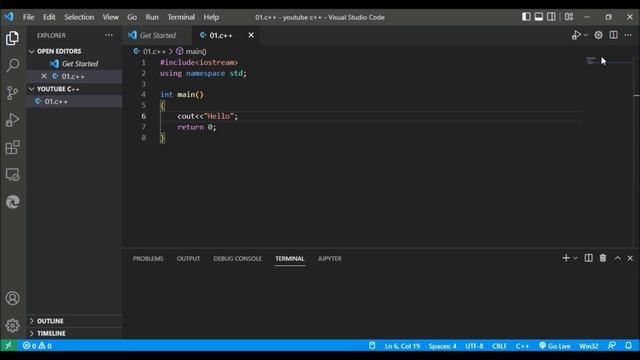Open the View menu
This screenshot has height=360, width=640.
pos(111,17)
